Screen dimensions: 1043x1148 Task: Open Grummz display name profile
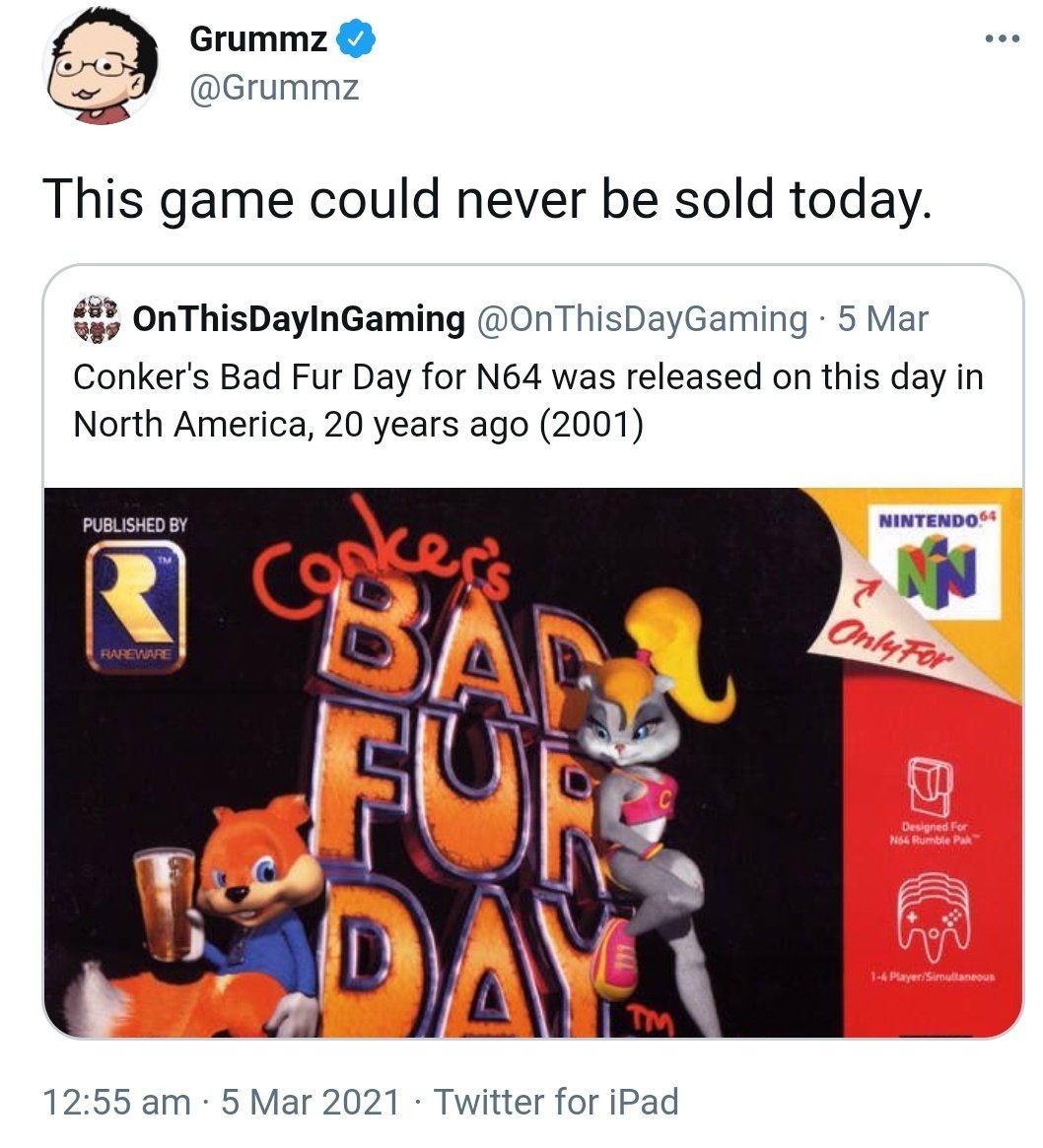click(x=258, y=38)
